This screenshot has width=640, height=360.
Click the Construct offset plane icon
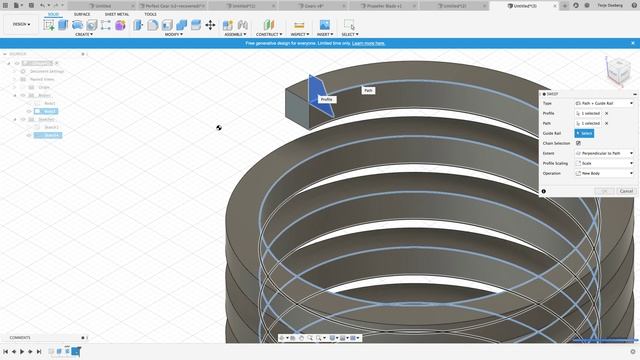pos(269,25)
